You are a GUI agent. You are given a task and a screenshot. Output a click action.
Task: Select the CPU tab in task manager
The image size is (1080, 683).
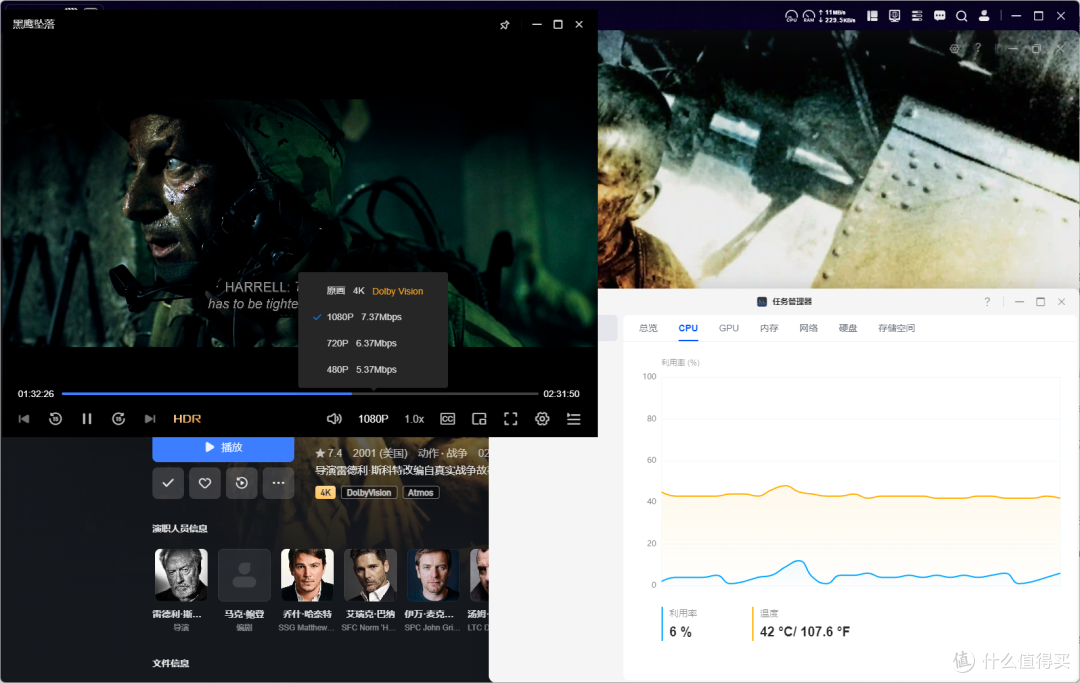tap(688, 328)
